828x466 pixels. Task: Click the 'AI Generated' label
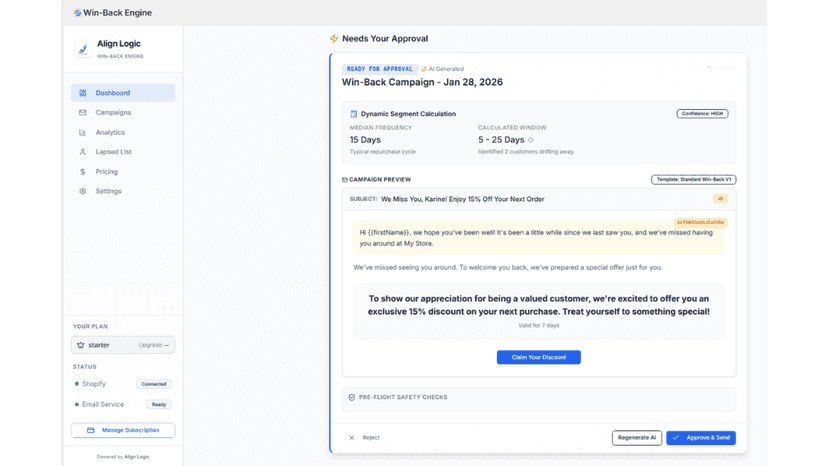pyautogui.click(x=446, y=69)
